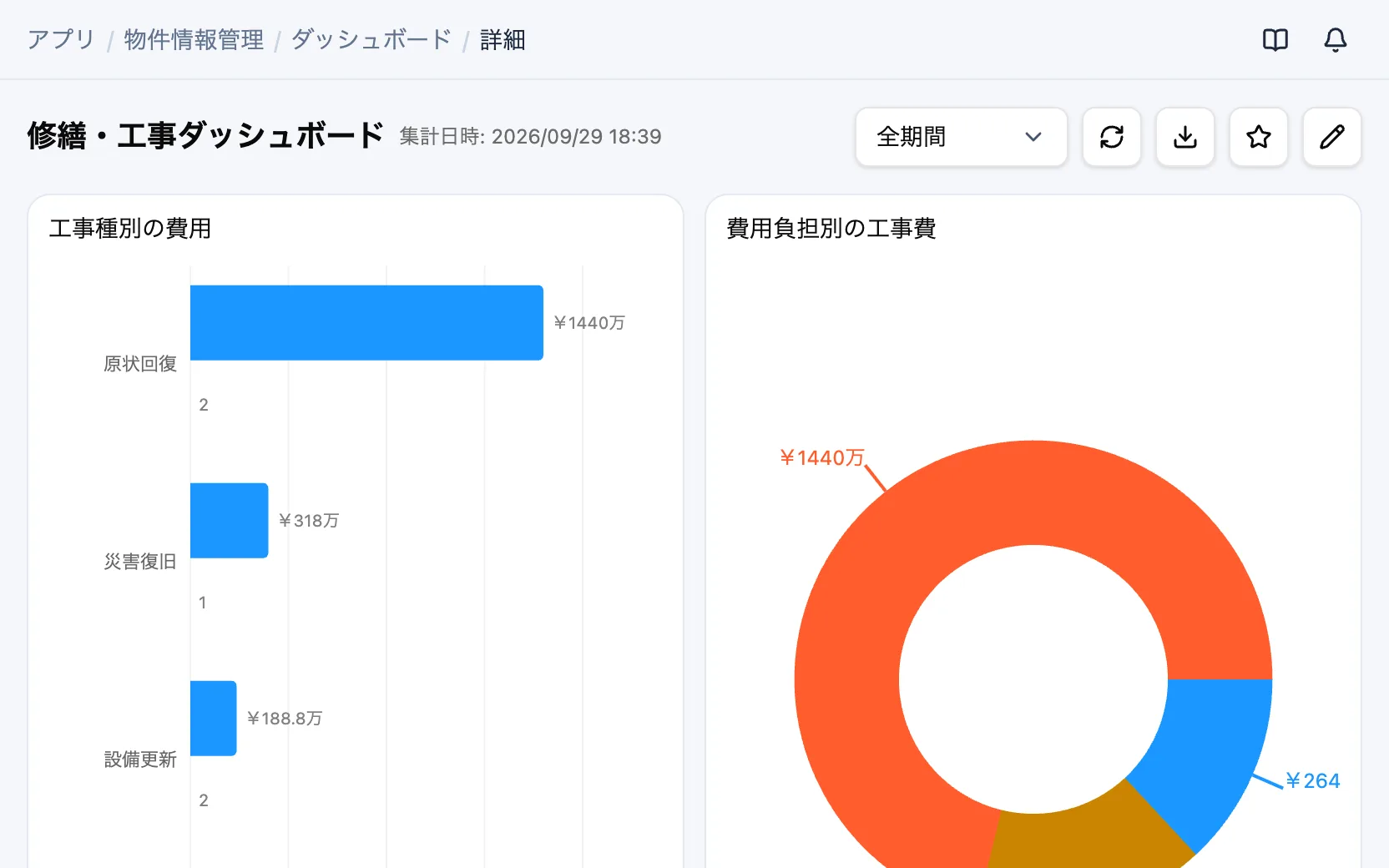Click the 設備更新 axis label
The height and width of the screenshot is (868, 1389).
point(140,759)
